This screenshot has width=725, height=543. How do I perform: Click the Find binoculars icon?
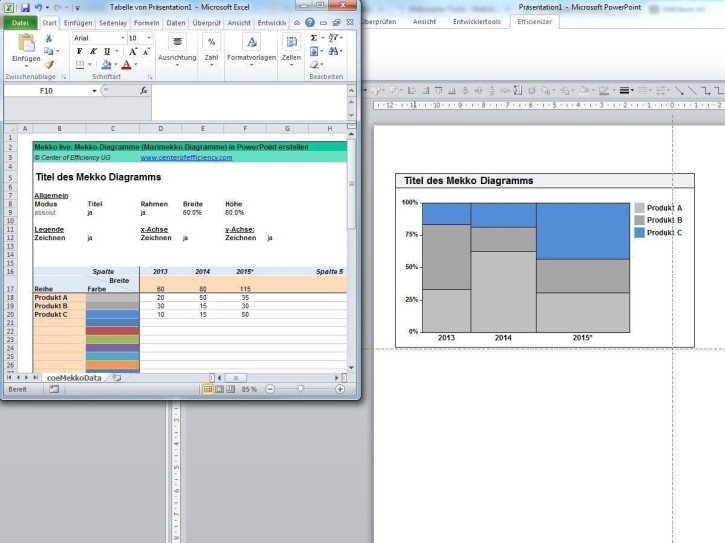point(334,51)
